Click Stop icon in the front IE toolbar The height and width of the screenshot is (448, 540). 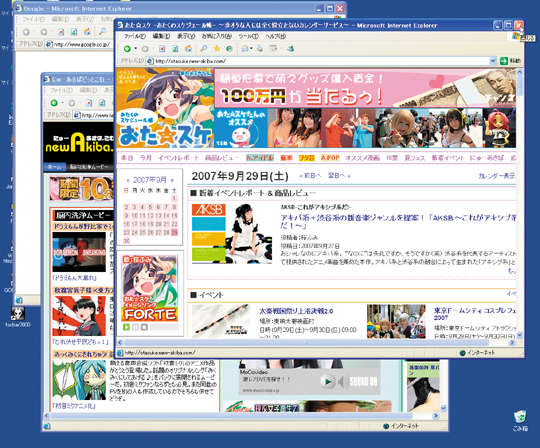(162, 49)
